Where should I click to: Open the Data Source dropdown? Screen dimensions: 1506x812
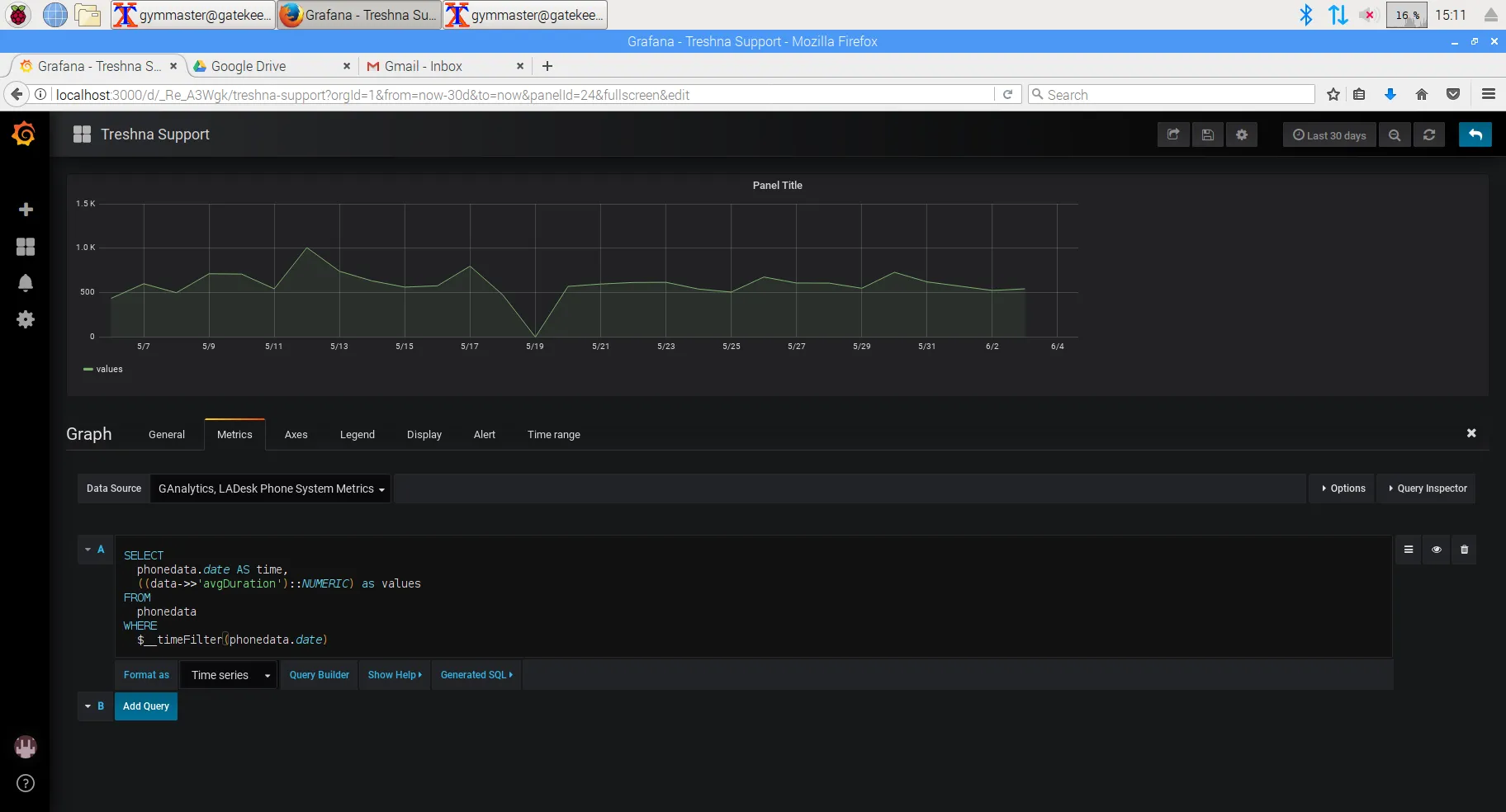coord(271,489)
